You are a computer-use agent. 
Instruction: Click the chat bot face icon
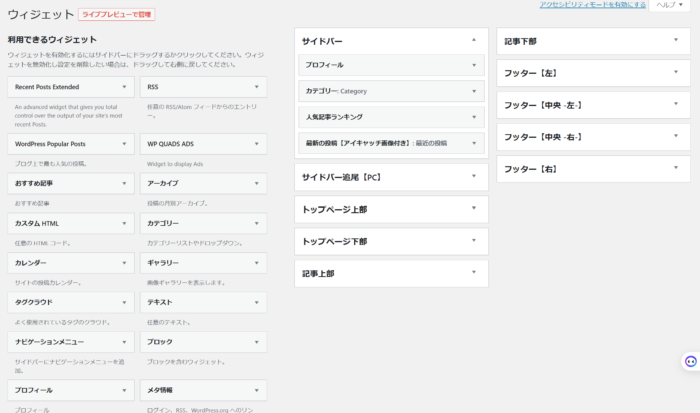[691, 361]
